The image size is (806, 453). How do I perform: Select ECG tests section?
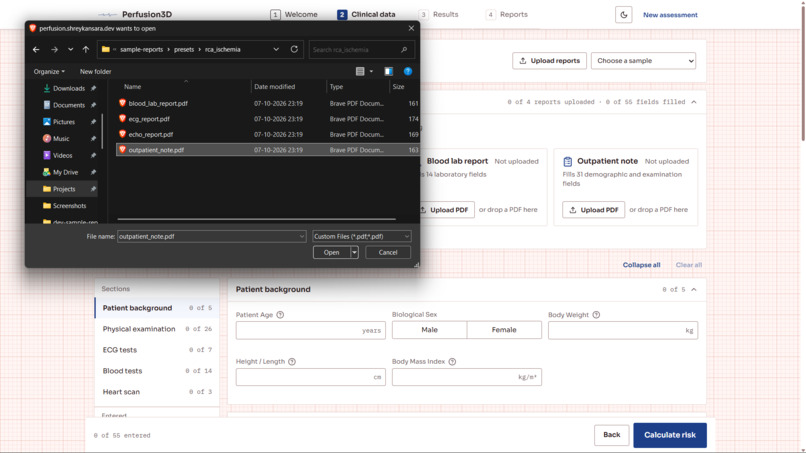[x=157, y=350]
